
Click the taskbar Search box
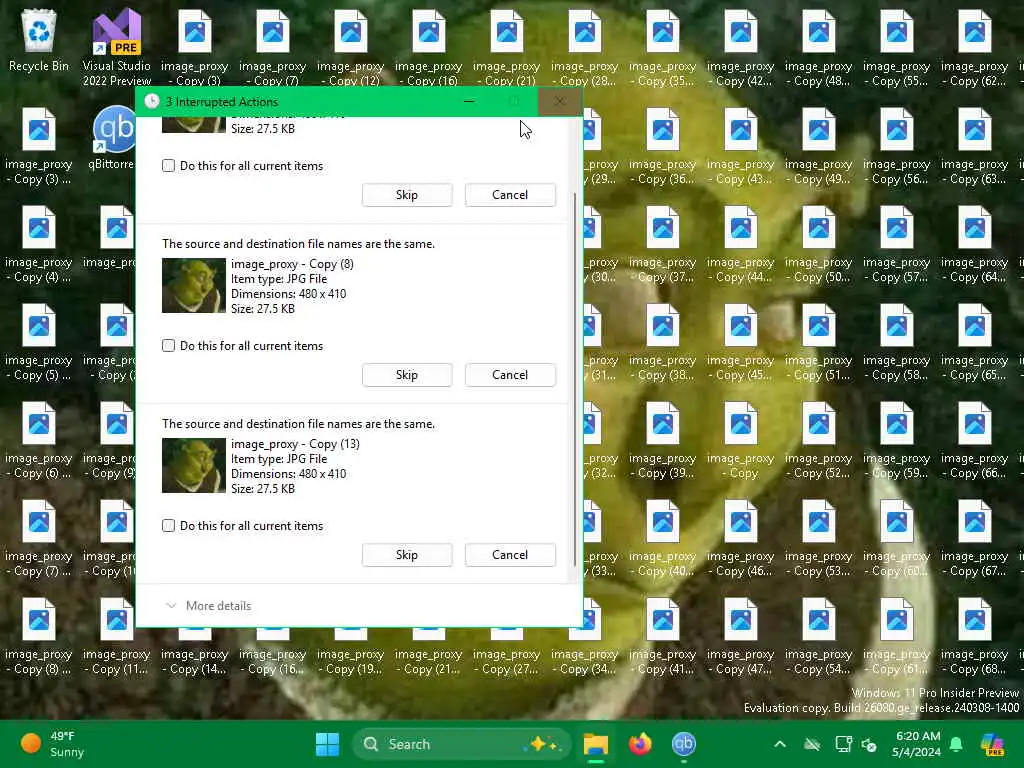click(461, 744)
